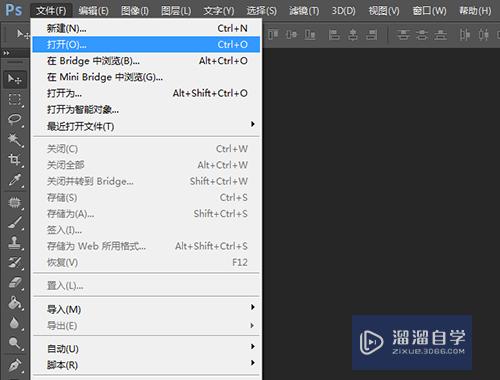This screenshot has height=380, width=500.
Task: Select the Clone Stamp tool
Action: click(15, 243)
